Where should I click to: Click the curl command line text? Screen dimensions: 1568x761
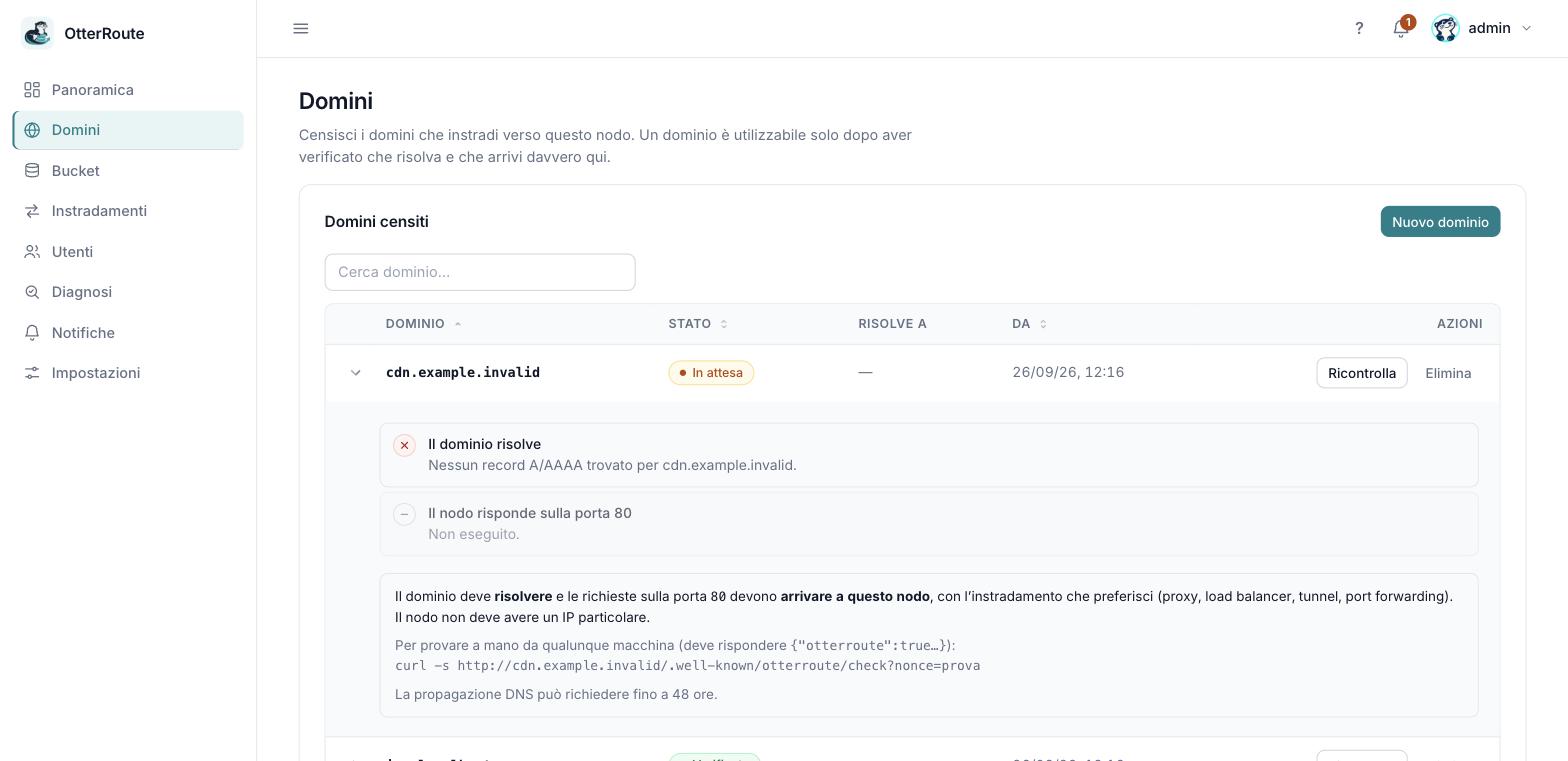pos(687,665)
